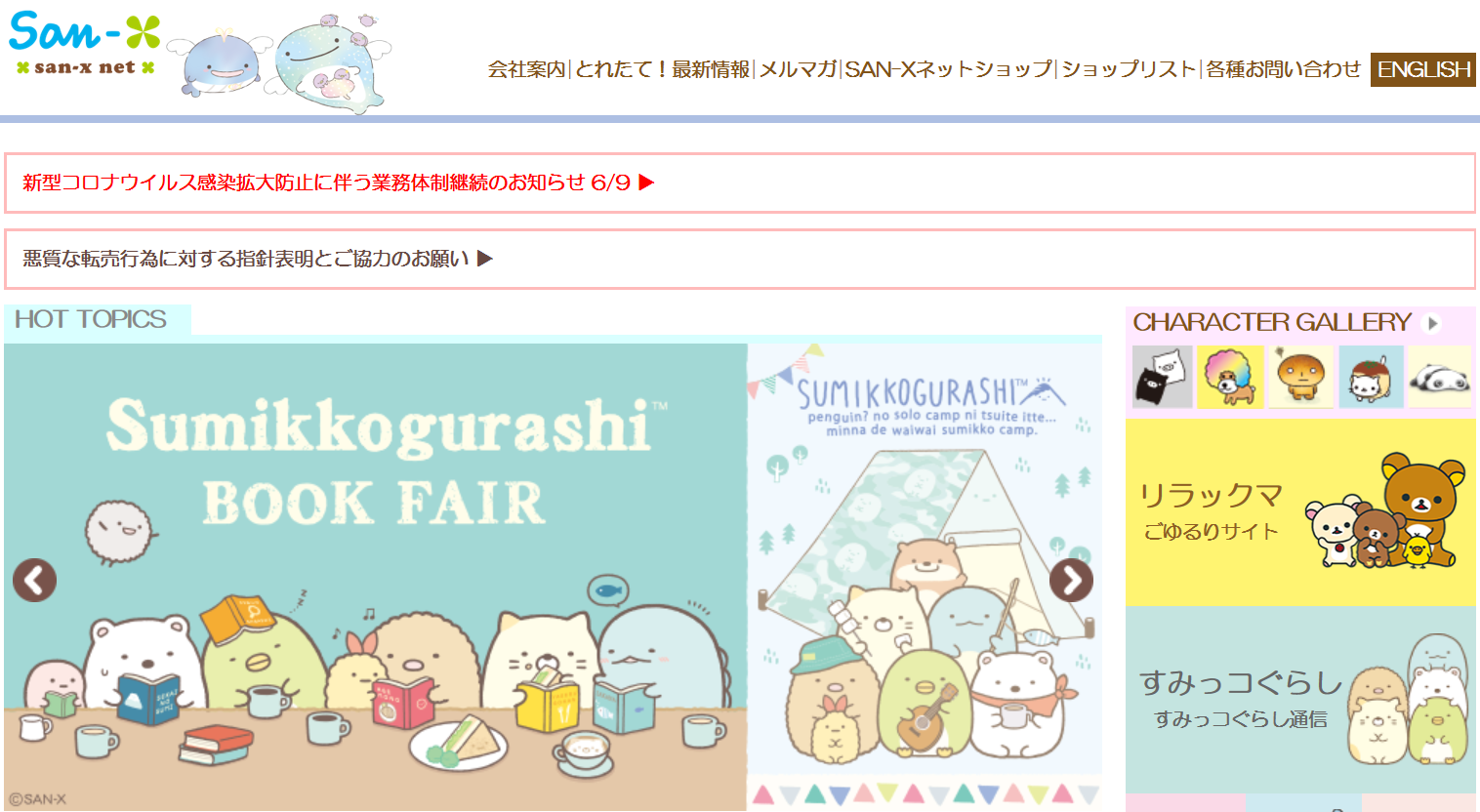Go to メルマガ page
Screen dimensions: 1480x812
pos(798,69)
